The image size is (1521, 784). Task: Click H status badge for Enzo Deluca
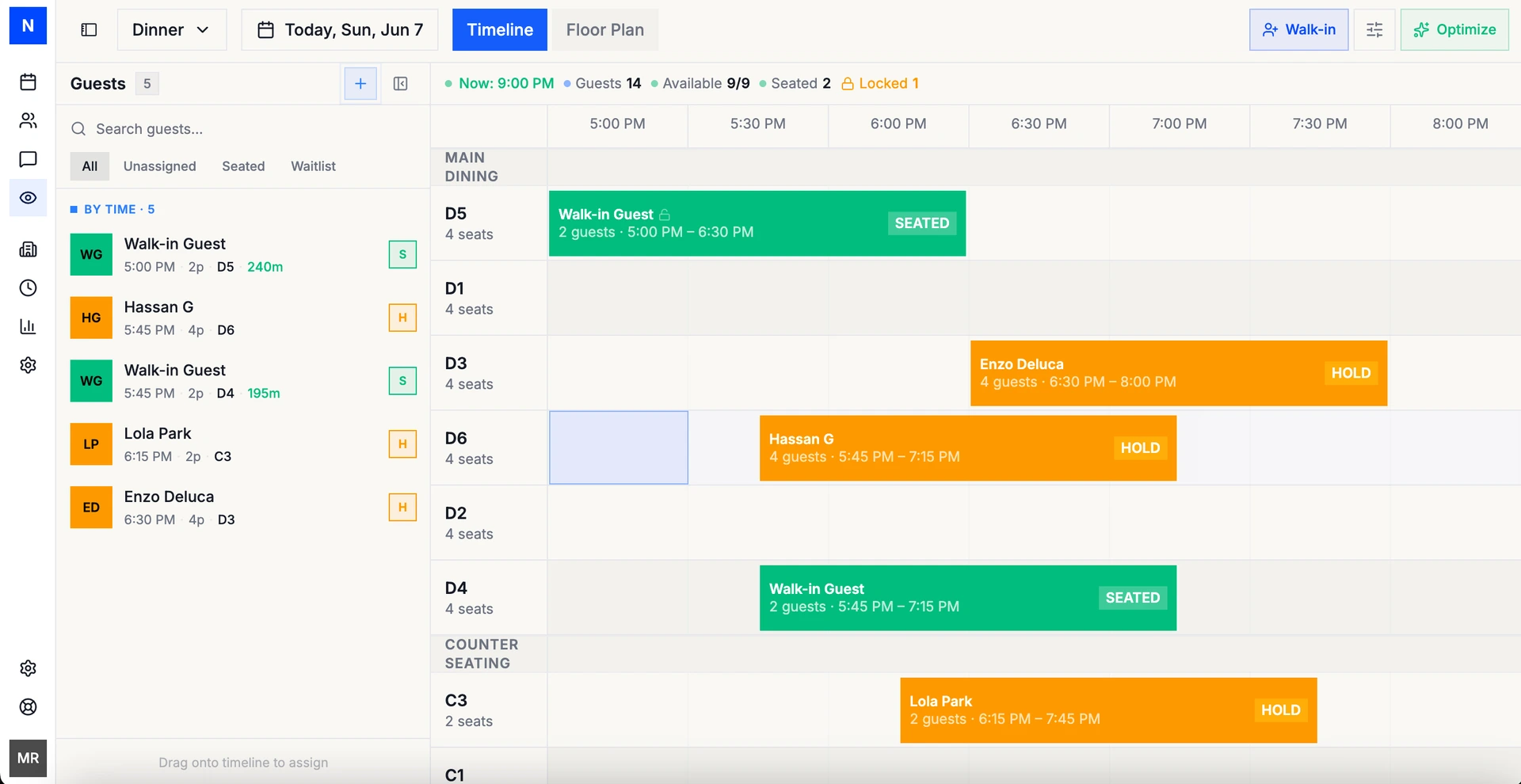click(402, 508)
